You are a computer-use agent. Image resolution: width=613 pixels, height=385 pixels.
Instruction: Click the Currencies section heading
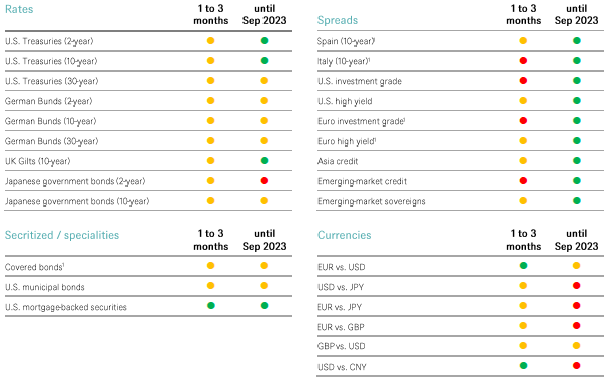344,235
